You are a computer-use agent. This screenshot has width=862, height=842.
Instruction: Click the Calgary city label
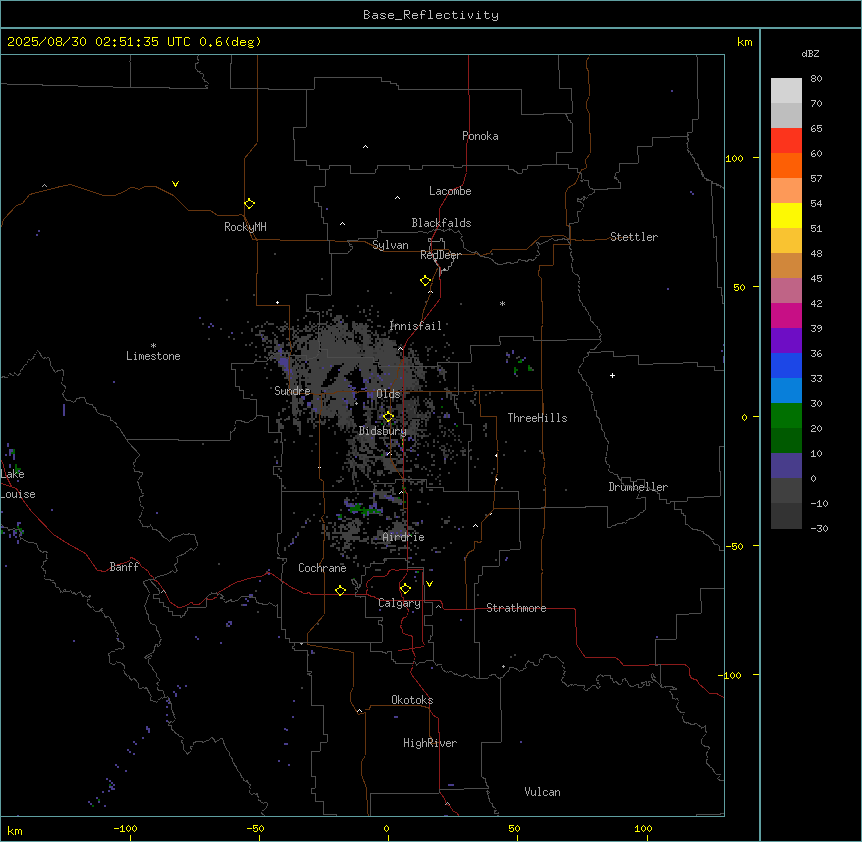pos(400,603)
